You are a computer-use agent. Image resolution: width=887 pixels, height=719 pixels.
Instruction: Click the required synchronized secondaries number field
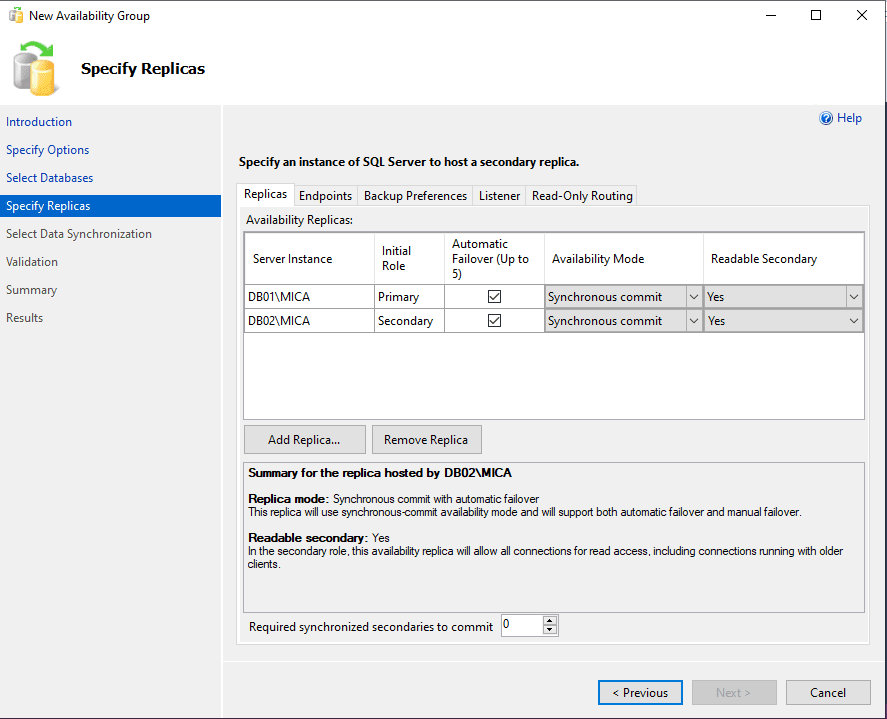point(520,626)
